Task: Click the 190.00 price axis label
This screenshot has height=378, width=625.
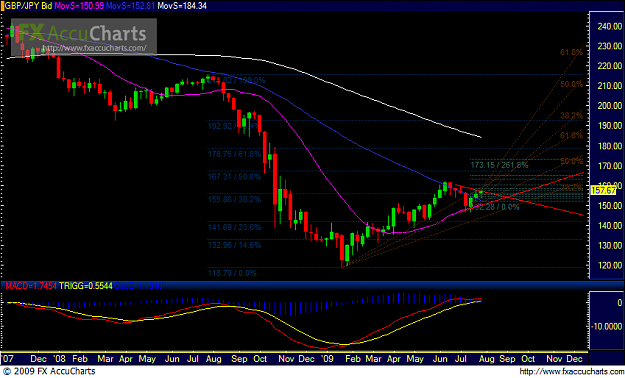Action: click(610, 126)
